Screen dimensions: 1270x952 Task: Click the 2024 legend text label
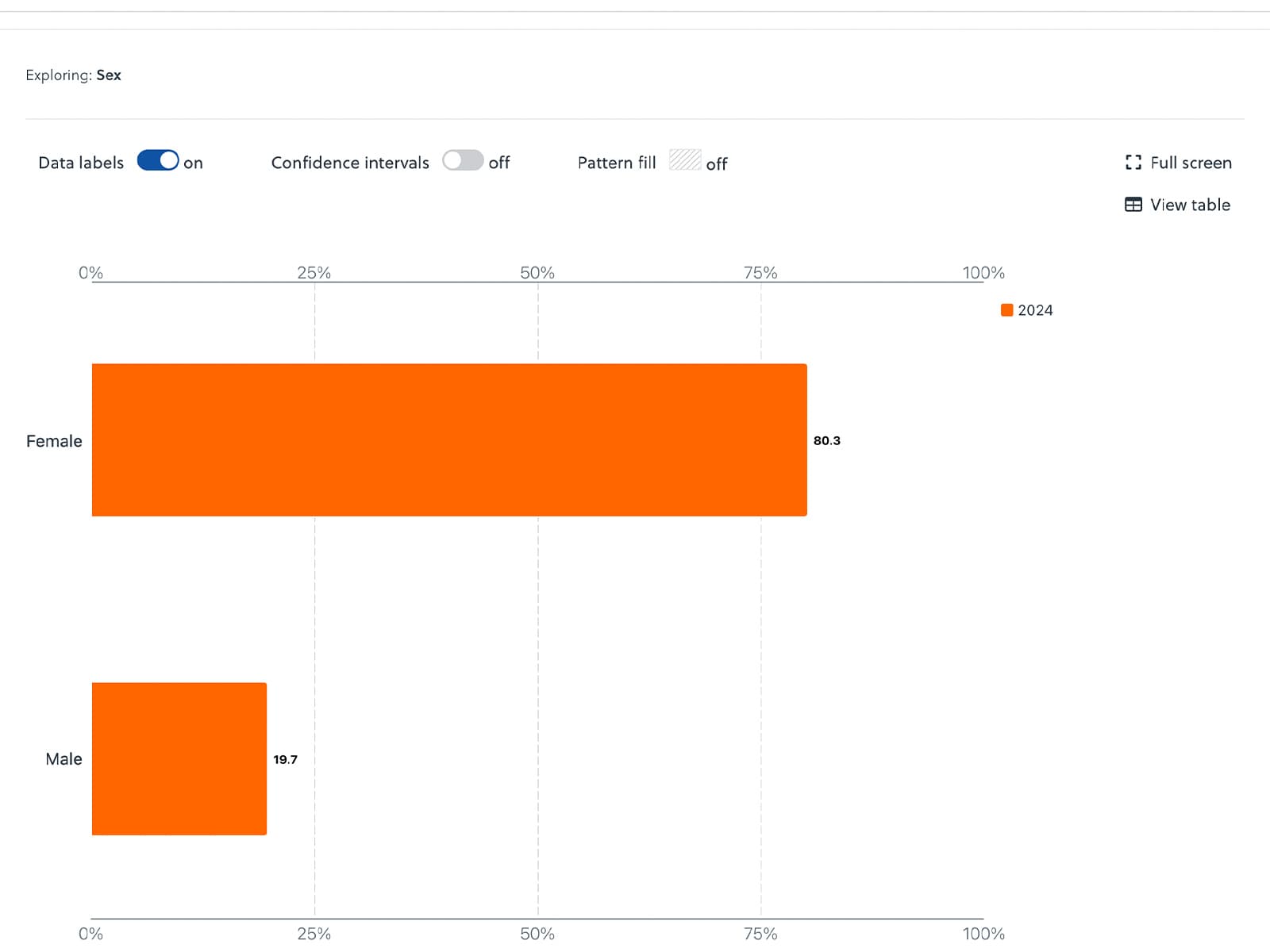click(x=1035, y=310)
